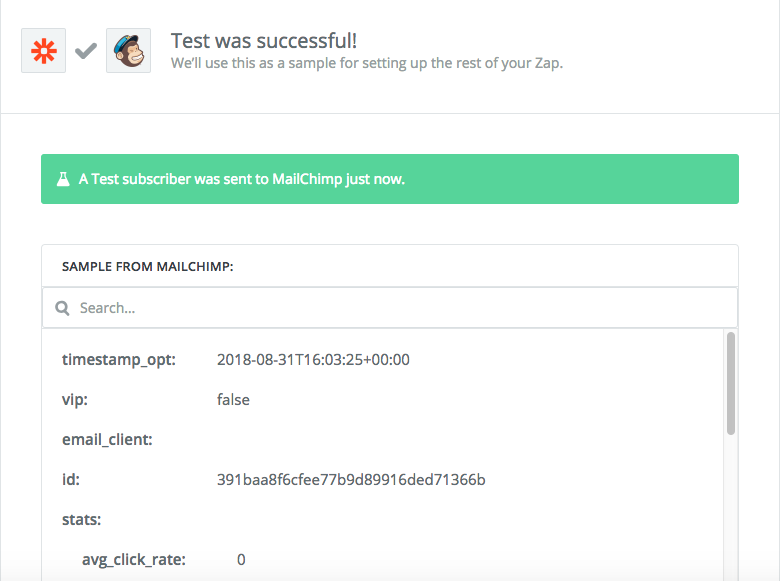Select the vip field label

pyautogui.click(x=73, y=399)
